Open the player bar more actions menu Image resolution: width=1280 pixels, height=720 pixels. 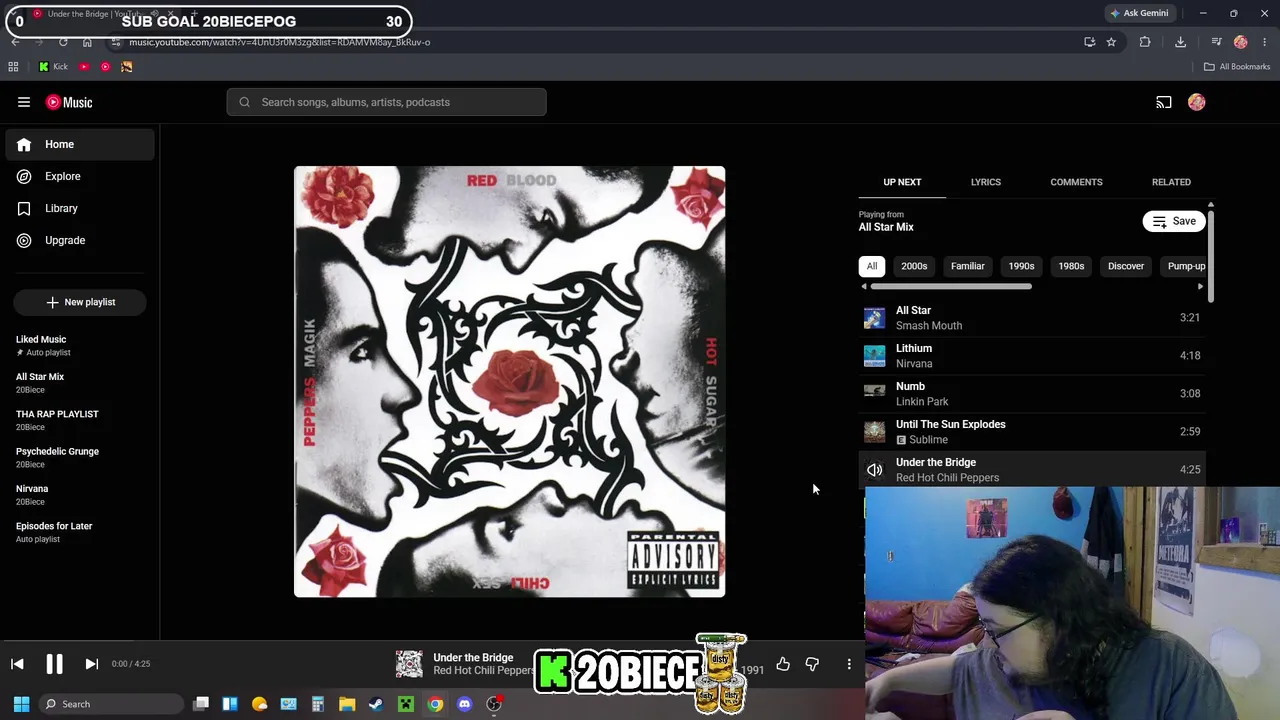point(849,664)
